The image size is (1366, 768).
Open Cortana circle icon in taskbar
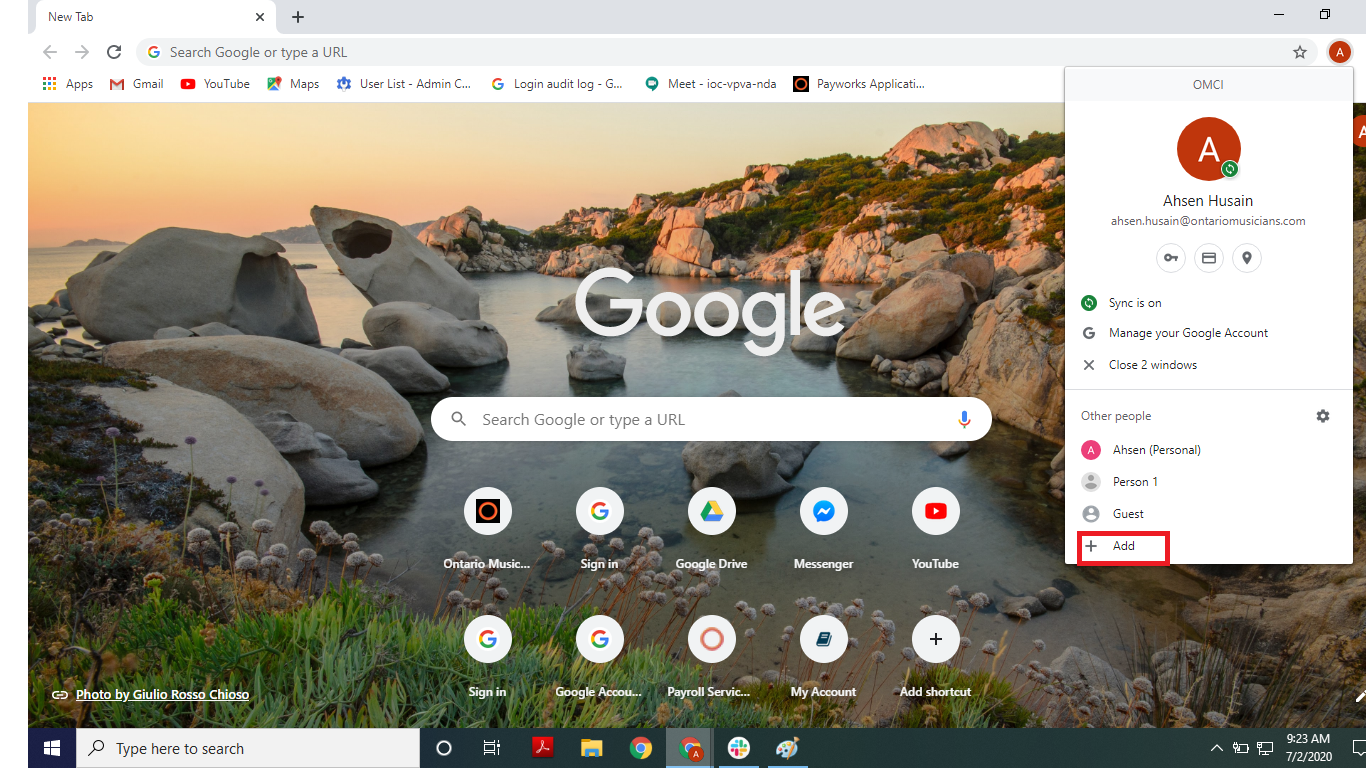tap(444, 748)
